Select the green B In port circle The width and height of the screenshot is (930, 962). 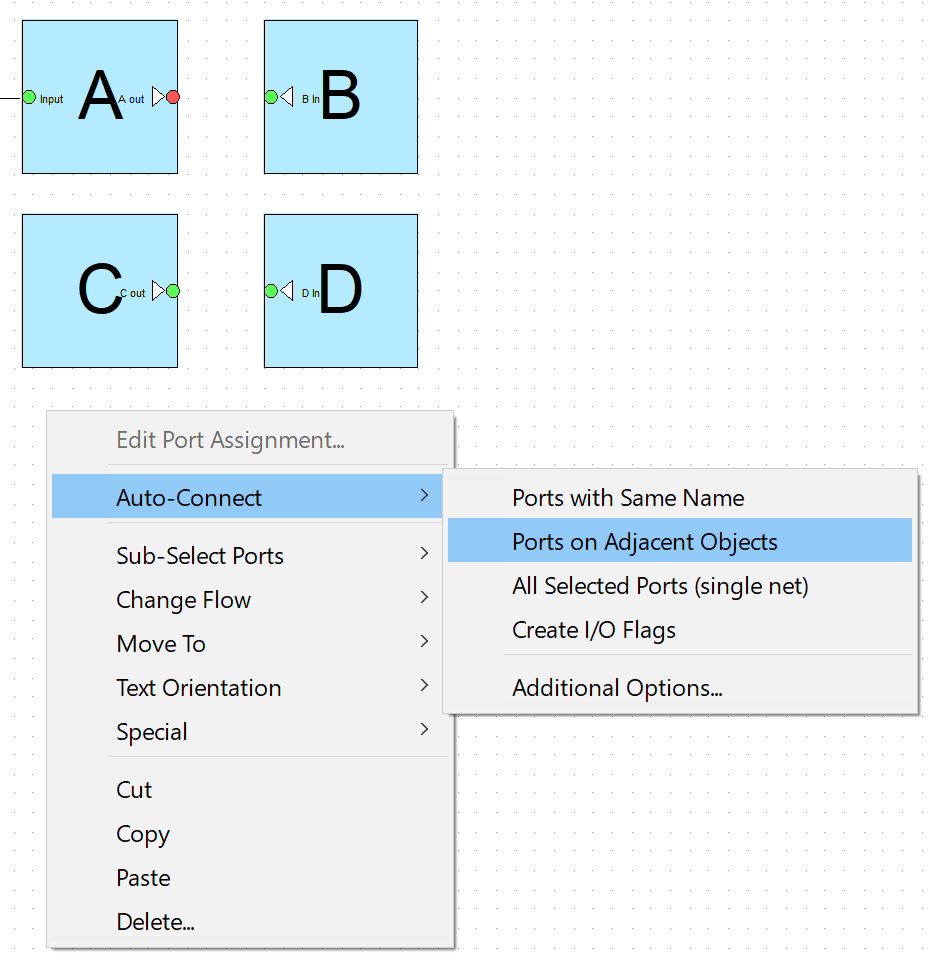coord(271,97)
